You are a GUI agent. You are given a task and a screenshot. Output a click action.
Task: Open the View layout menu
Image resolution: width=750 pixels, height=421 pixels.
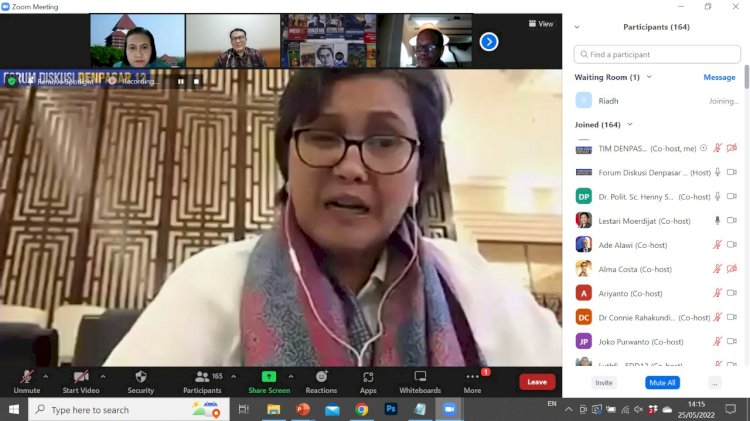point(541,23)
